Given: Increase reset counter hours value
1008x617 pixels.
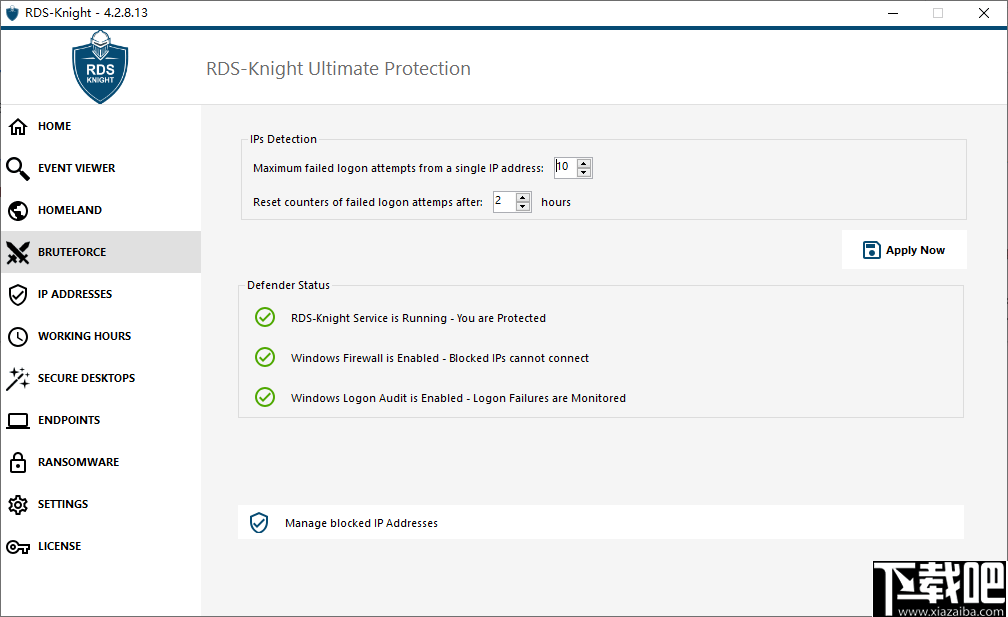Looking at the screenshot, I should pos(524,197).
